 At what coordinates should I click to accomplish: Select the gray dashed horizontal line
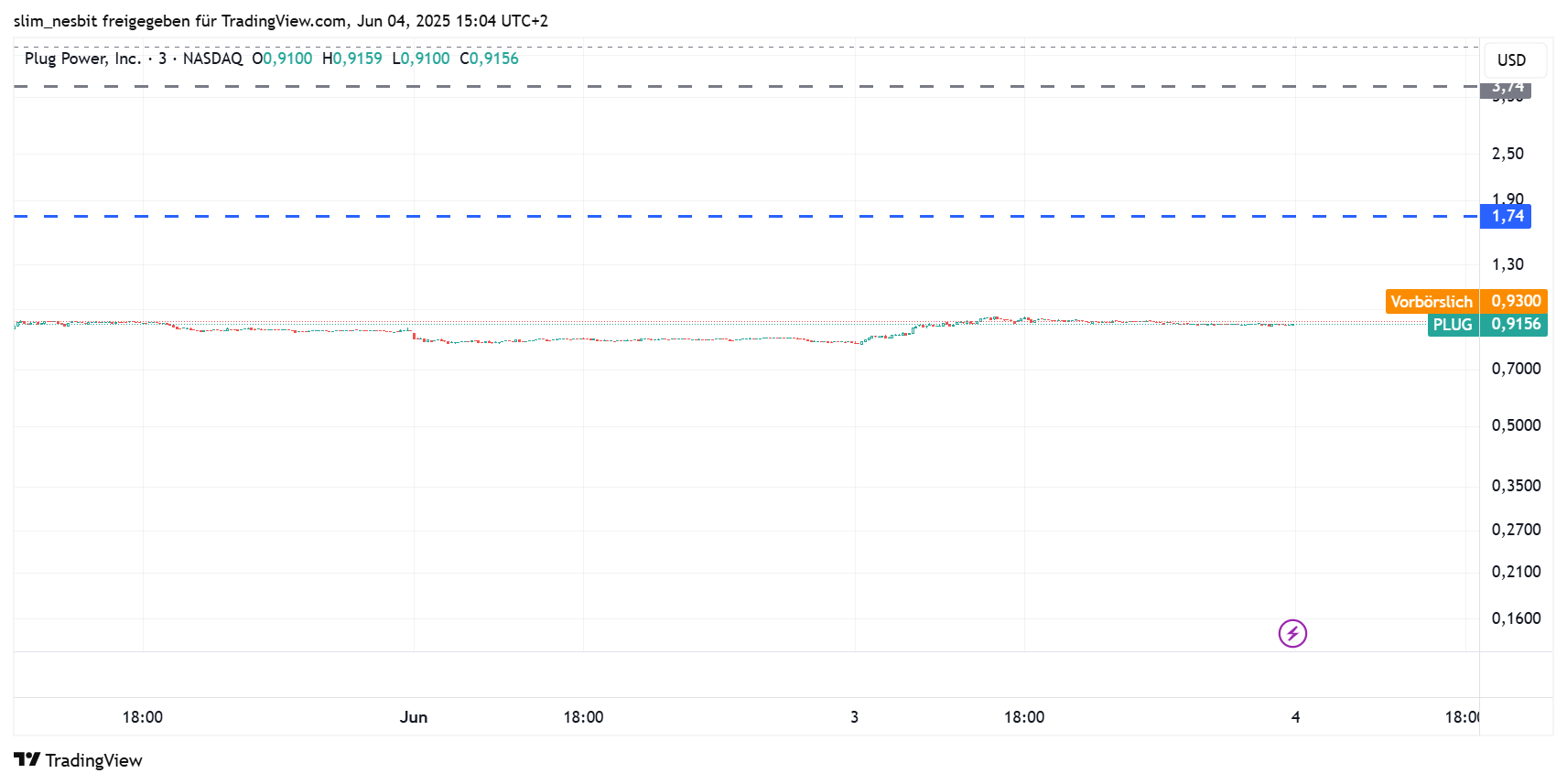click(732, 87)
